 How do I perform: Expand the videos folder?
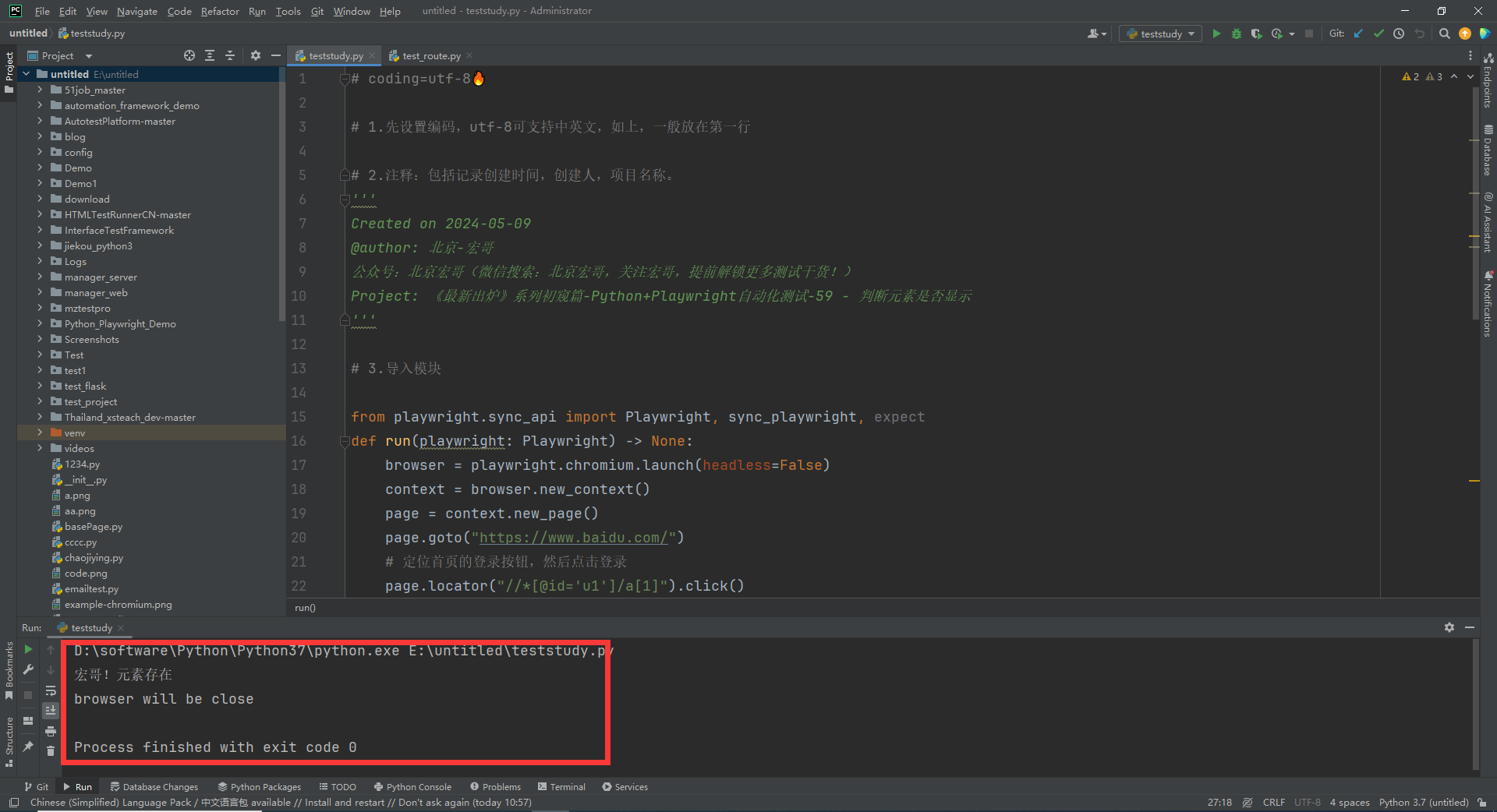pyautogui.click(x=40, y=448)
